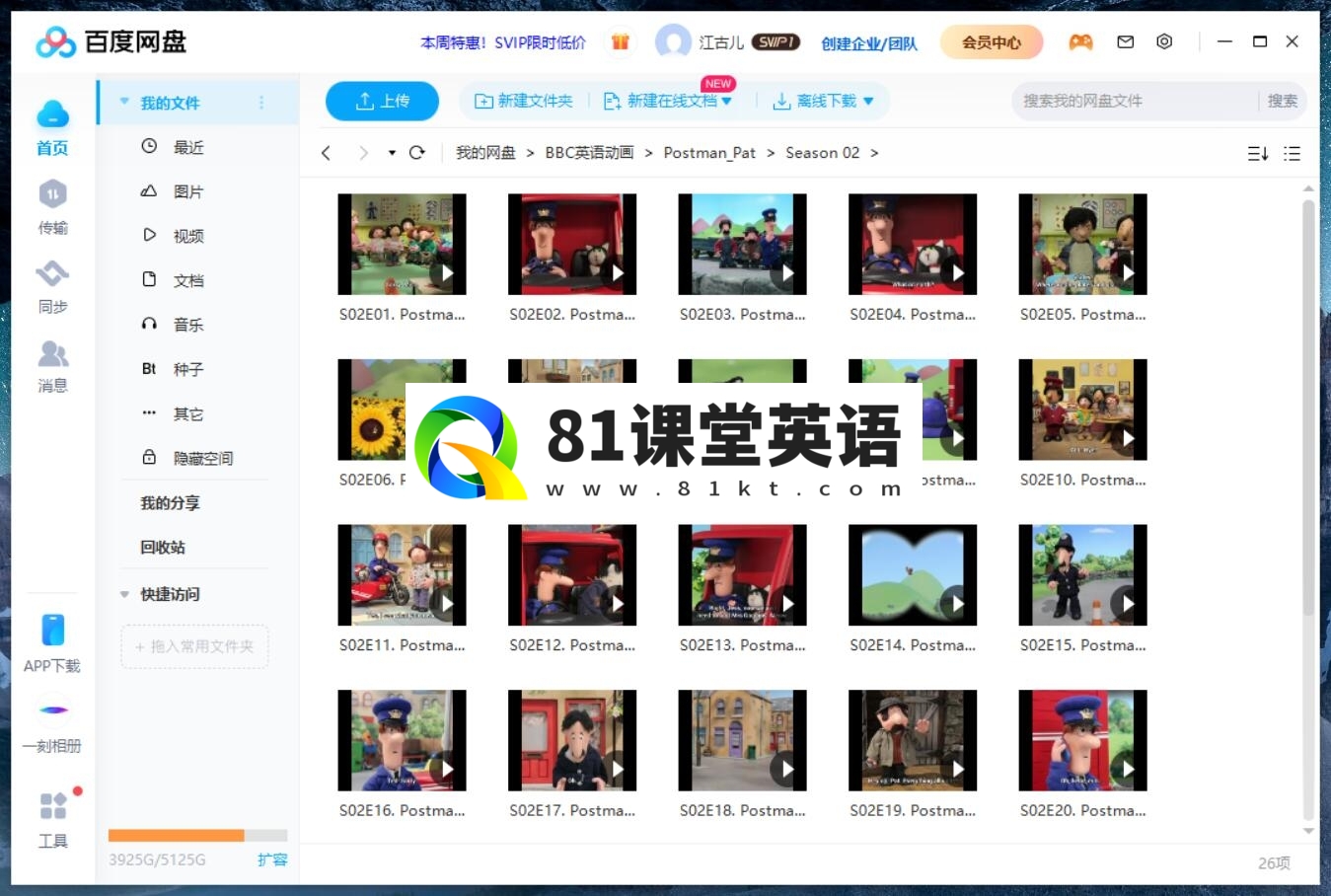Select the S02E05 video thumbnail
The image size is (1331, 896).
click(x=1082, y=244)
